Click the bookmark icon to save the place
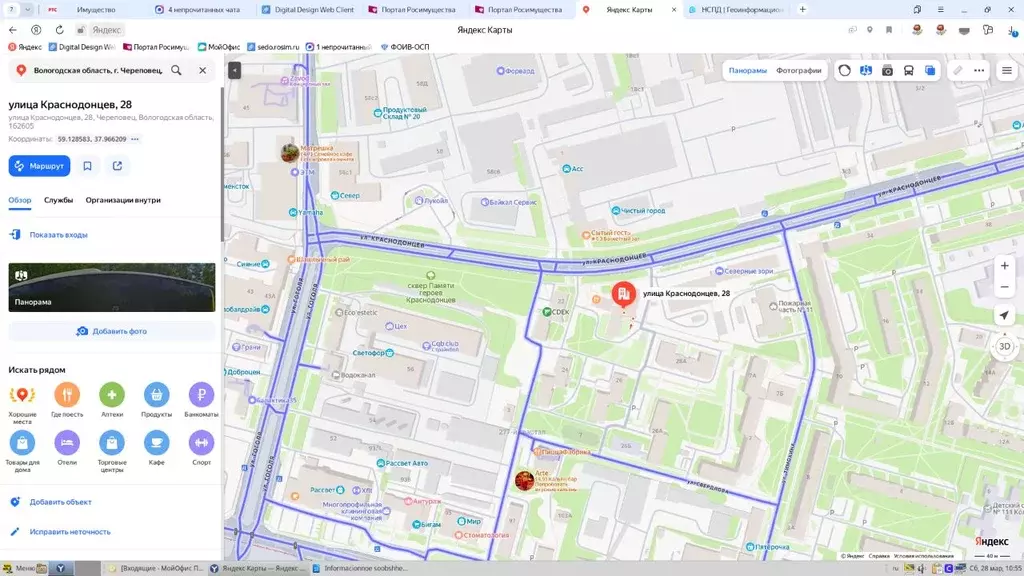The height and width of the screenshot is (576, 1024). (88, 166)
